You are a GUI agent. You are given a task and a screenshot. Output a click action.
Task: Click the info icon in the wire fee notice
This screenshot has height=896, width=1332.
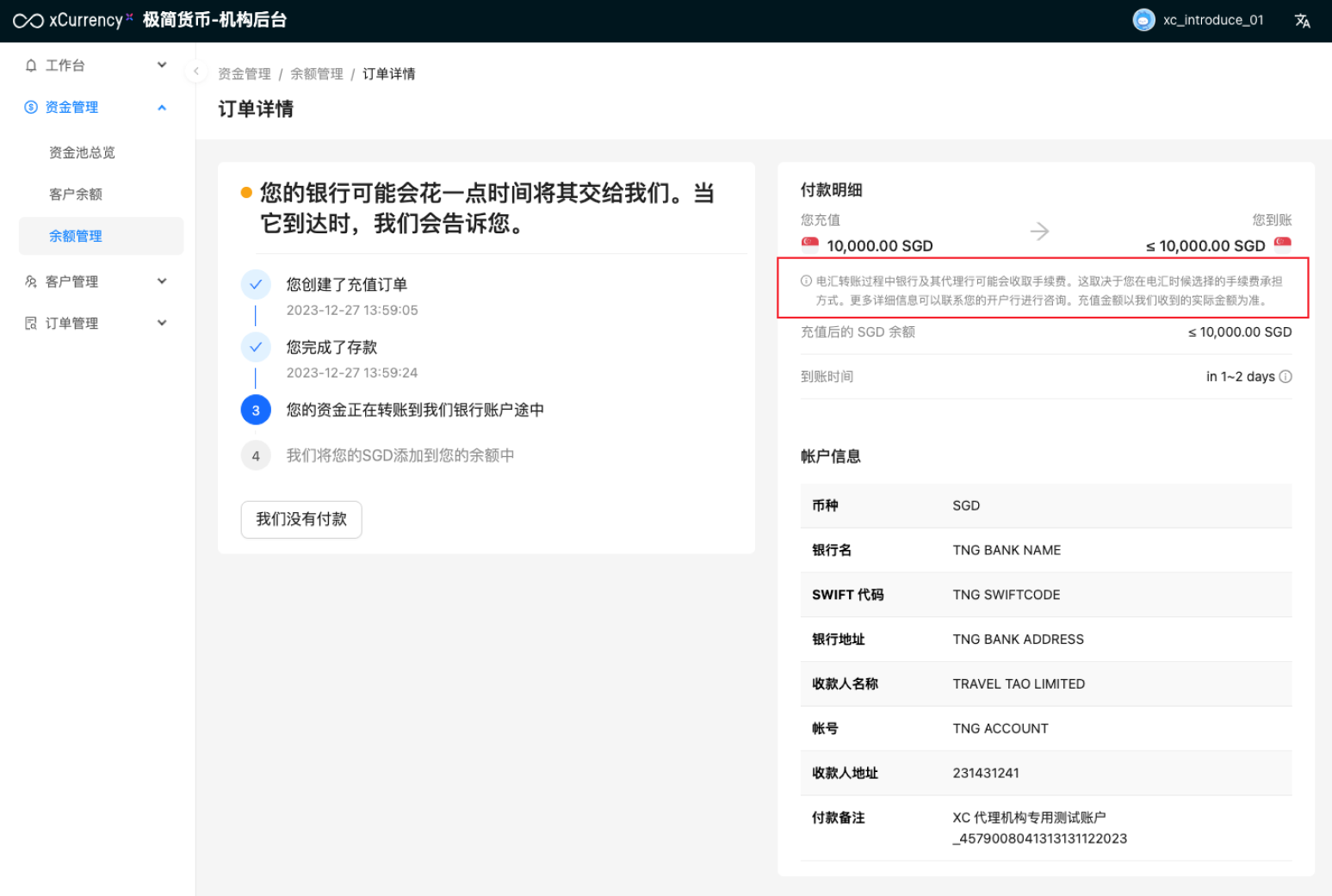click(806, 281)
